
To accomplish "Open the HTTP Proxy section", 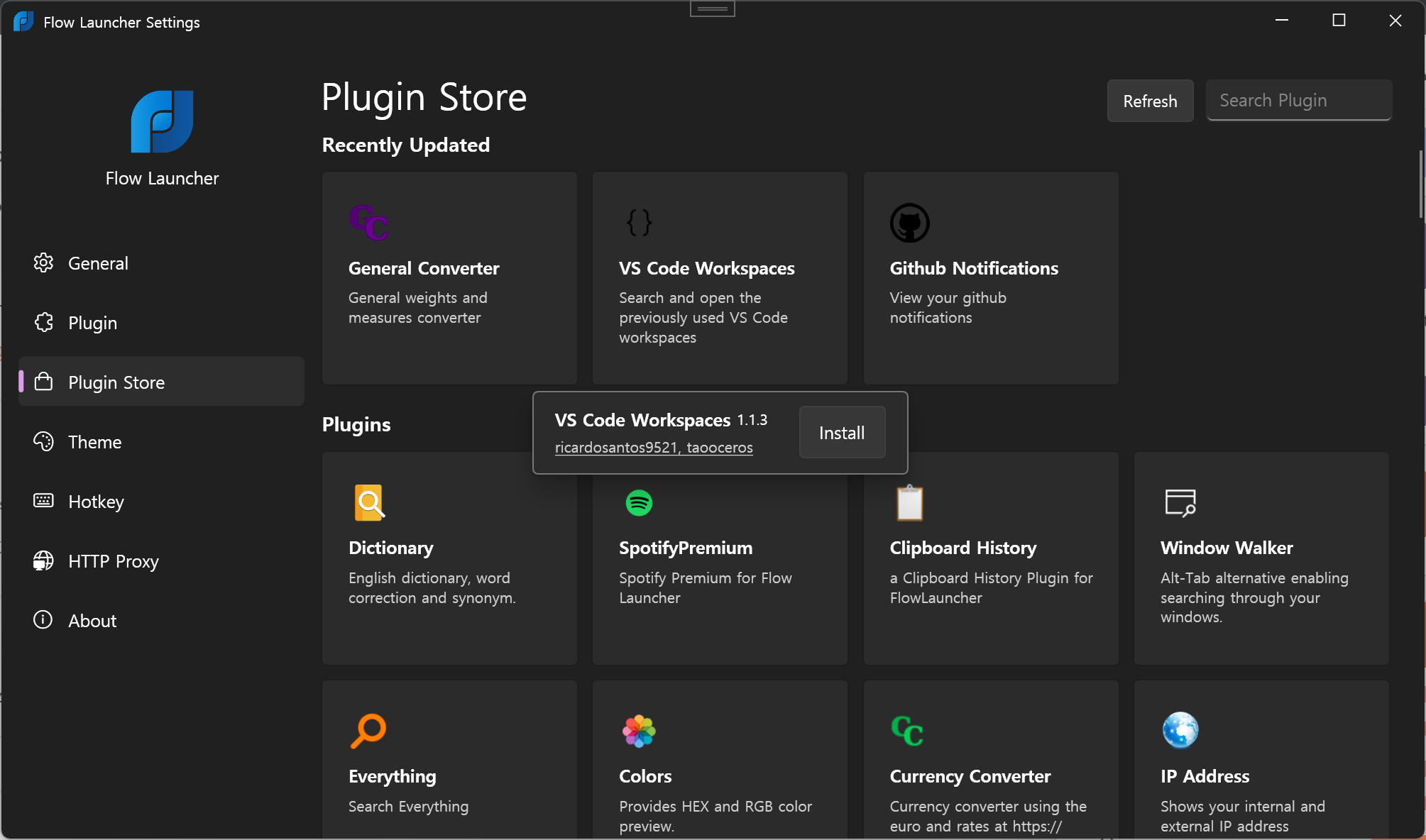I will tap(113, 561).
